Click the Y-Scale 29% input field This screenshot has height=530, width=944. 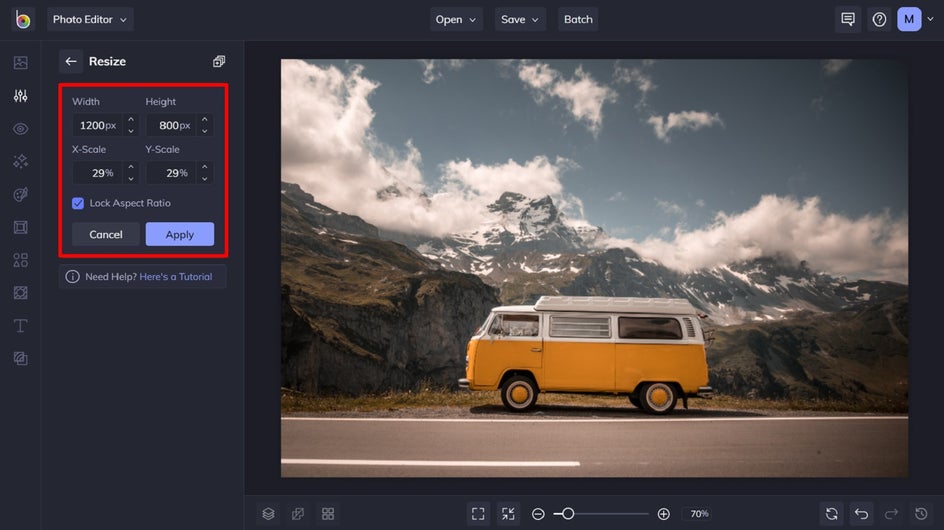[172, 173]
